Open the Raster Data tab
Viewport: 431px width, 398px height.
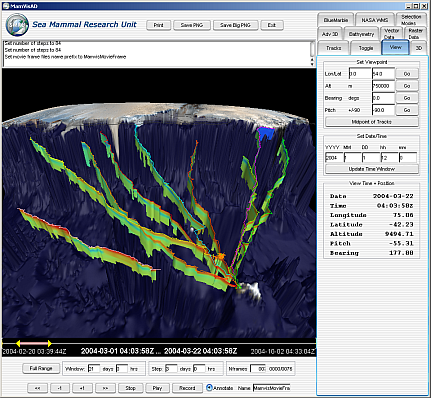(x=415, y=34)
